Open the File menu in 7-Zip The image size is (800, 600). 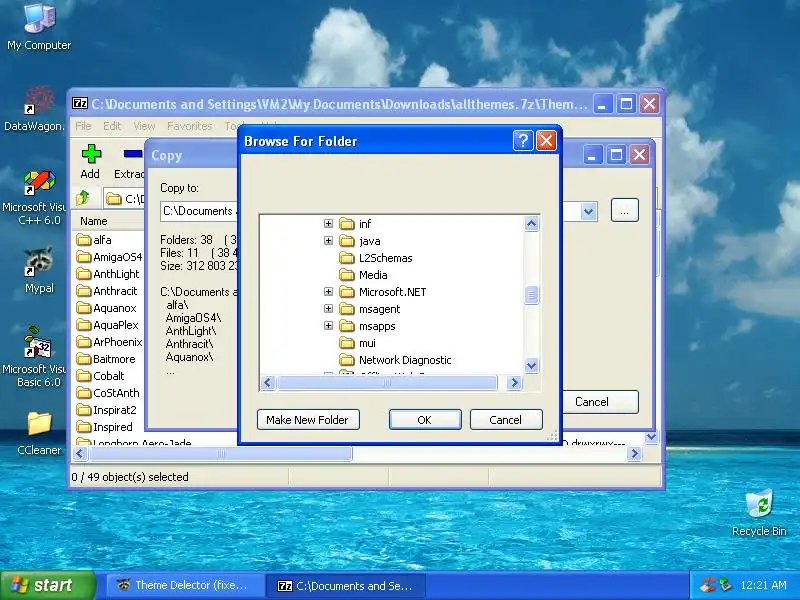tap(83, 126)
